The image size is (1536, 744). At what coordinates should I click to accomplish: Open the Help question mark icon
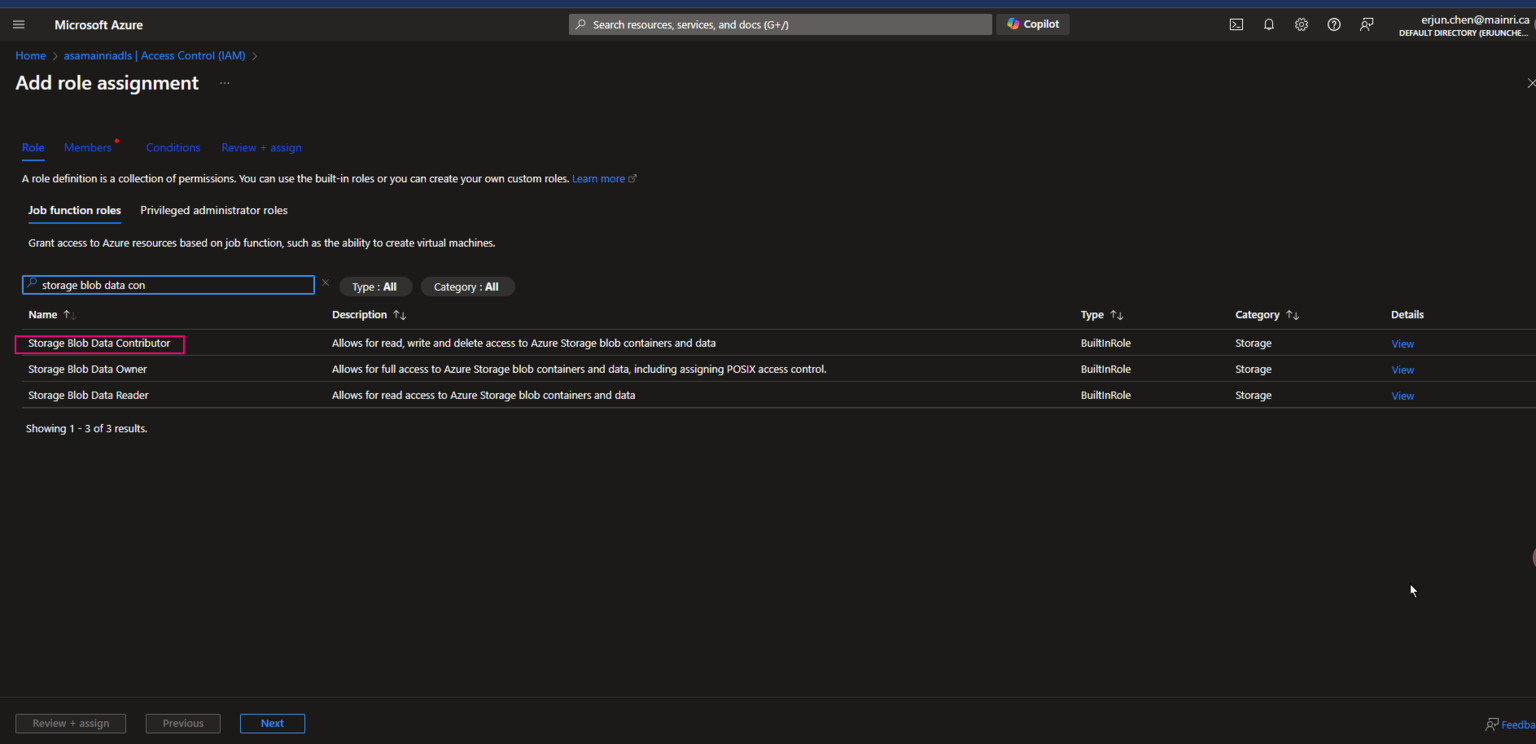point(1333,24)
